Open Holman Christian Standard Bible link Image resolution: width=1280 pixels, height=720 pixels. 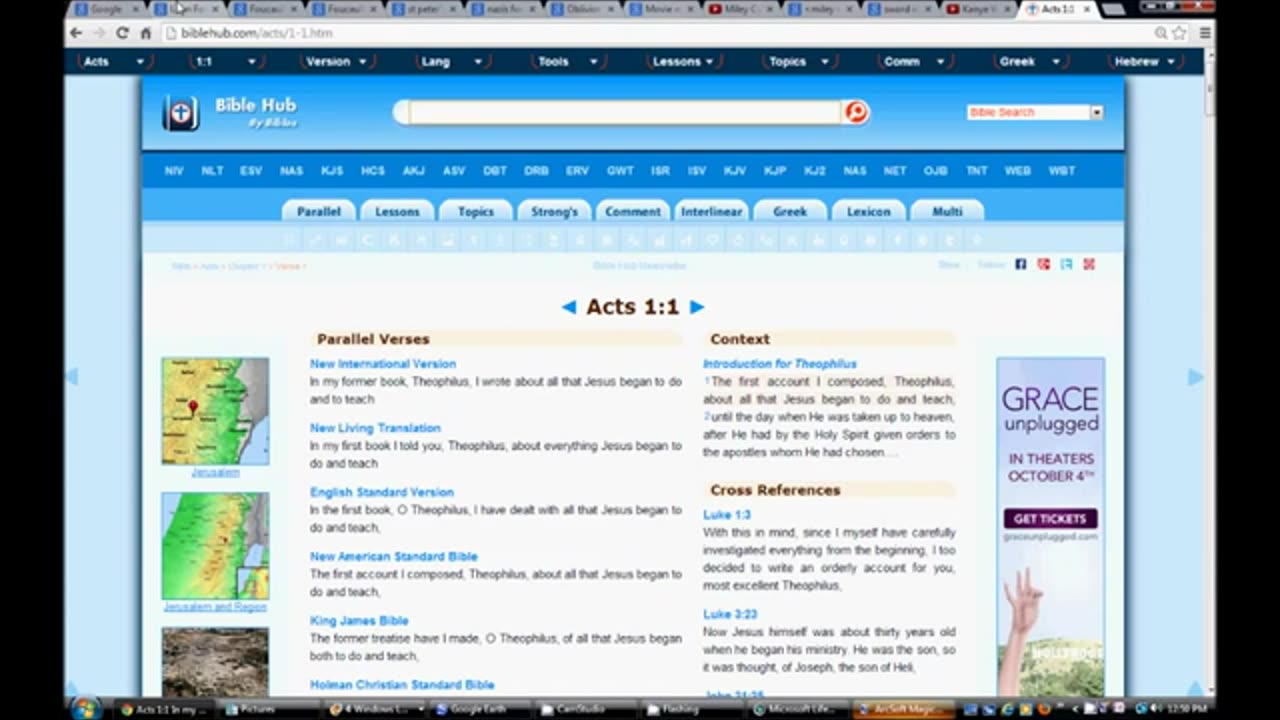402,685
